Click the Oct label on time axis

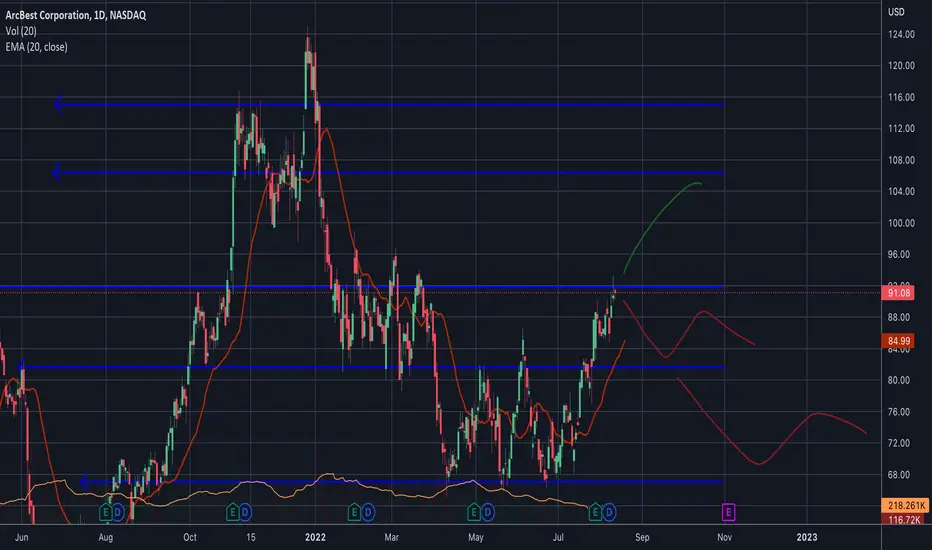(190, 538)
